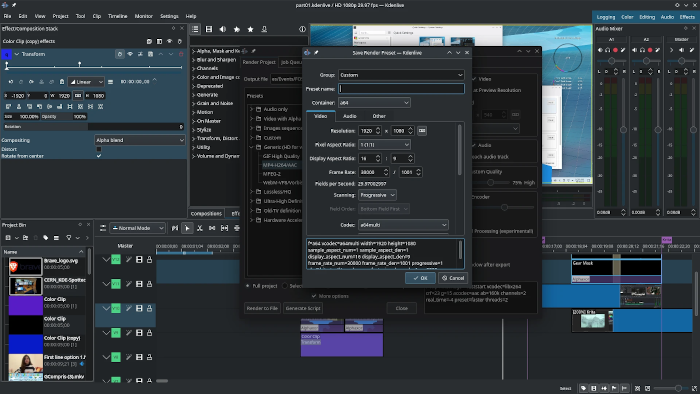Click the Preset name input field
700x394 pixels.
[x=401, y=89]
